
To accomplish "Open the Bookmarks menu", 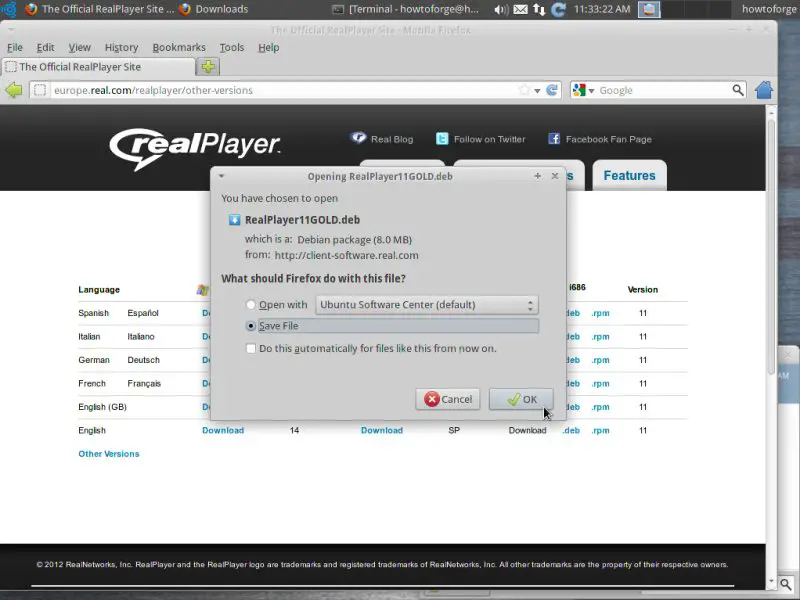I will (179, 47).
